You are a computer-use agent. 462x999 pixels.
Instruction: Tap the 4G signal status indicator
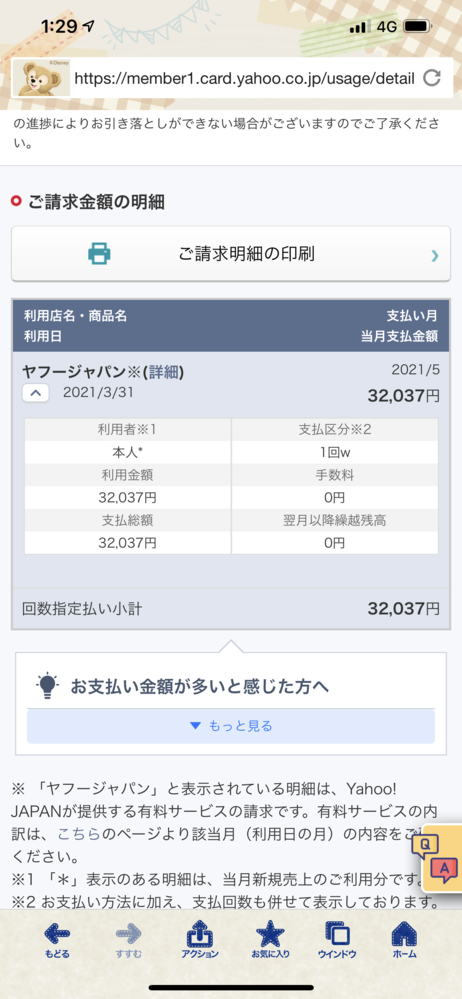tap(387, 27)
